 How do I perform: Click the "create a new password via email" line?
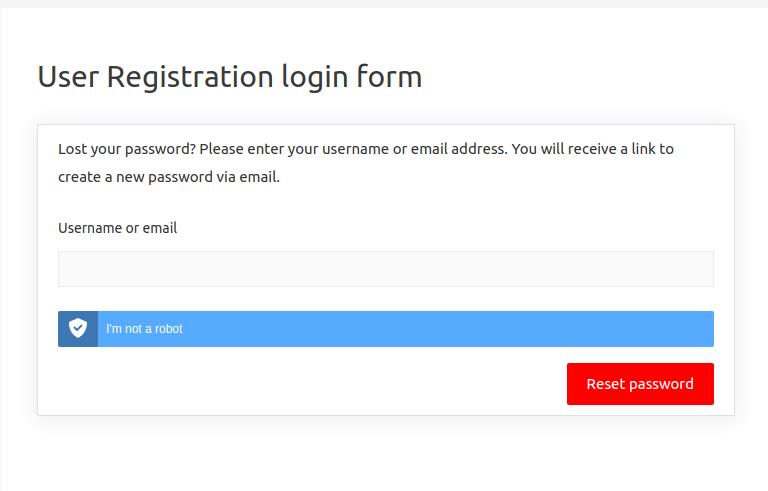pyautogui.click(x=169, y=178)
